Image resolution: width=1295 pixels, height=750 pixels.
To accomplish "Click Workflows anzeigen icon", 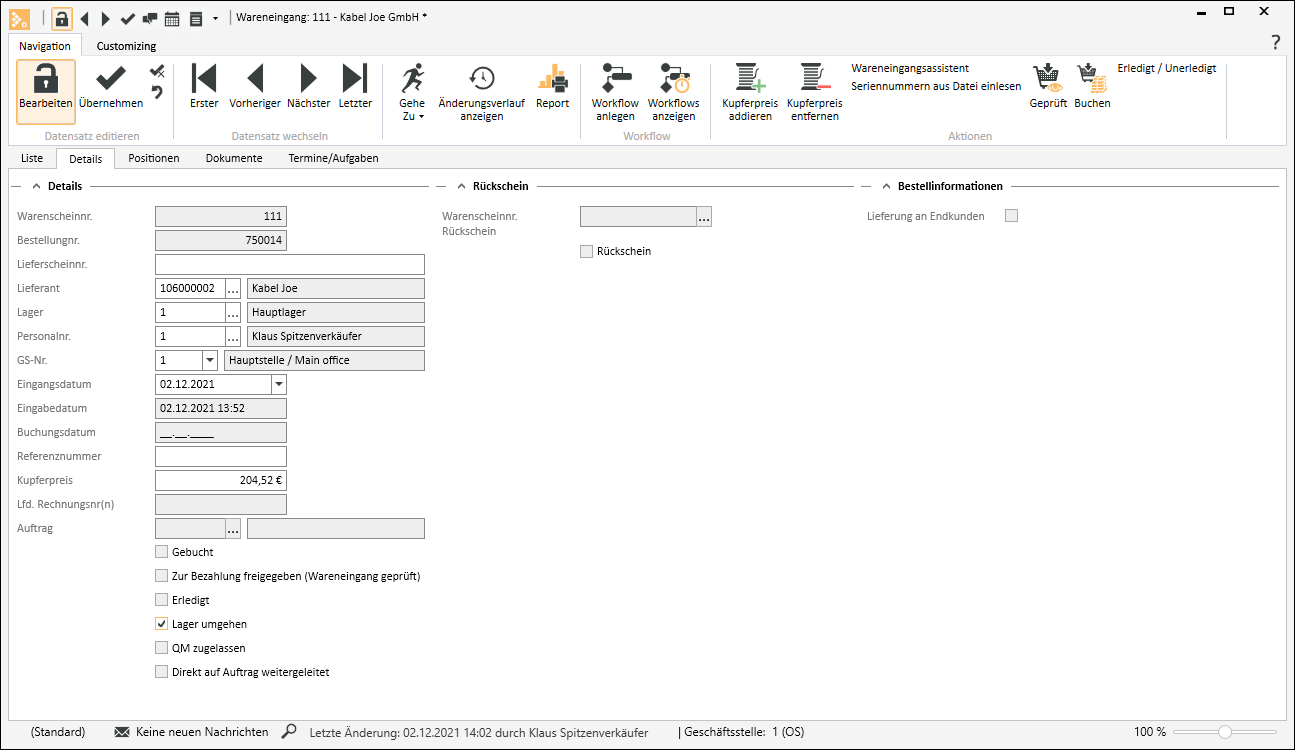I will tap(674, 78).
